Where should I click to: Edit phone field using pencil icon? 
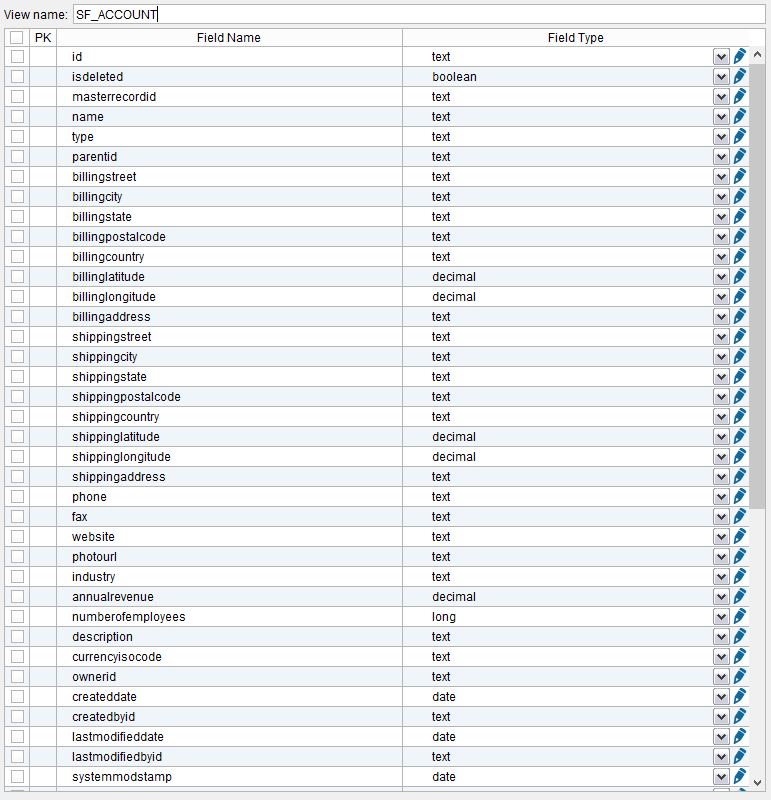(x=739, y=496)
